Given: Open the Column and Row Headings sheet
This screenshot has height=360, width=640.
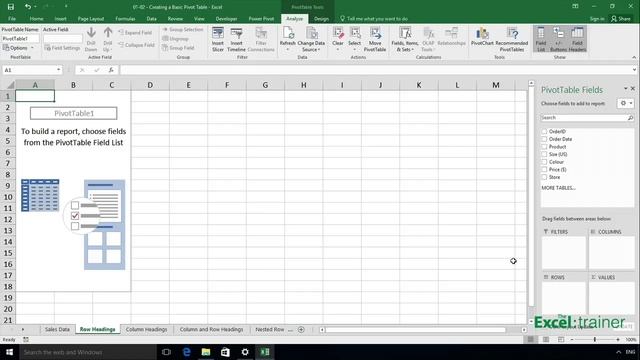Looking at the screenshot, I should pyautogui.click(x=211, y=329).
